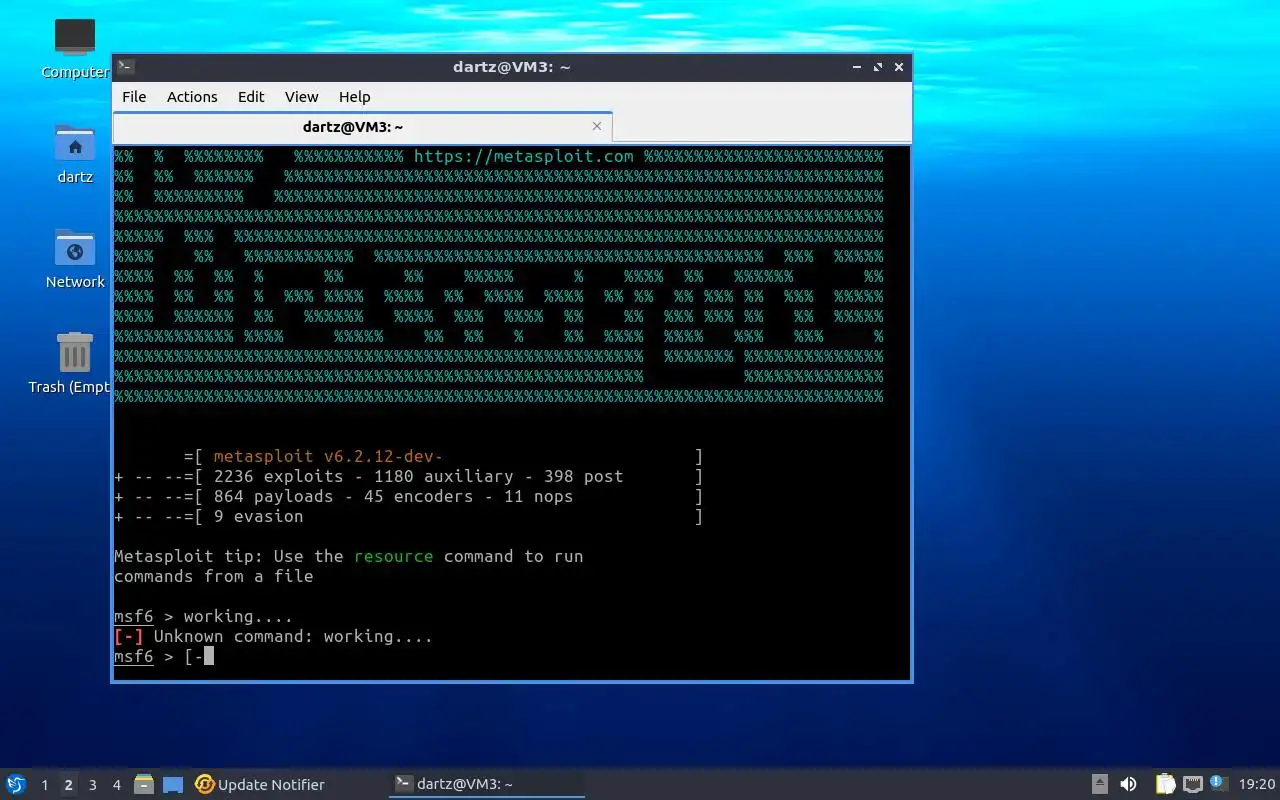Open the volume speaker icon in tray
Image resolution: width=1280 pixels, height=800 pixels.
(1128, 785)
